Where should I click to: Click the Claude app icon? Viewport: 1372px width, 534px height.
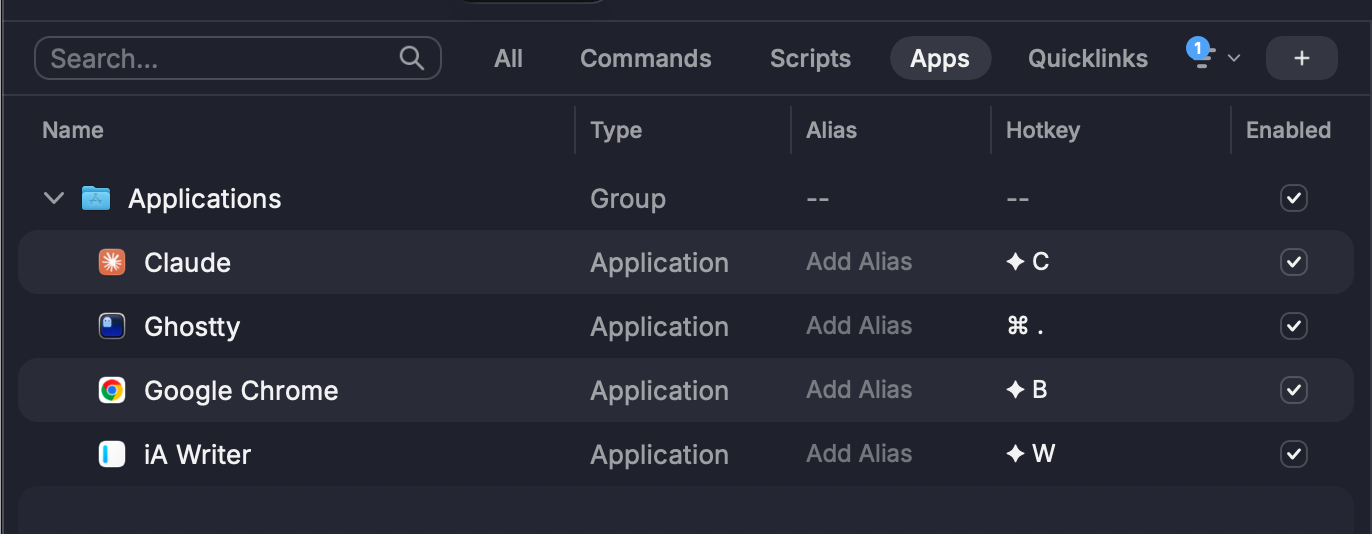coord(112,262)
